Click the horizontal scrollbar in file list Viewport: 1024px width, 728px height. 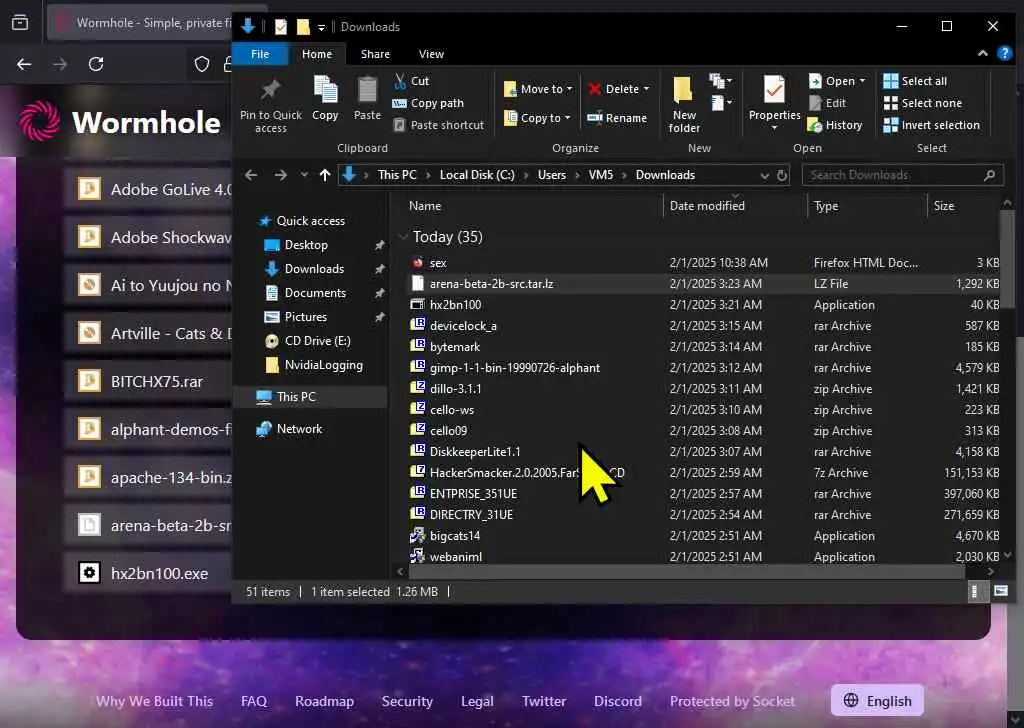(686, 572)
